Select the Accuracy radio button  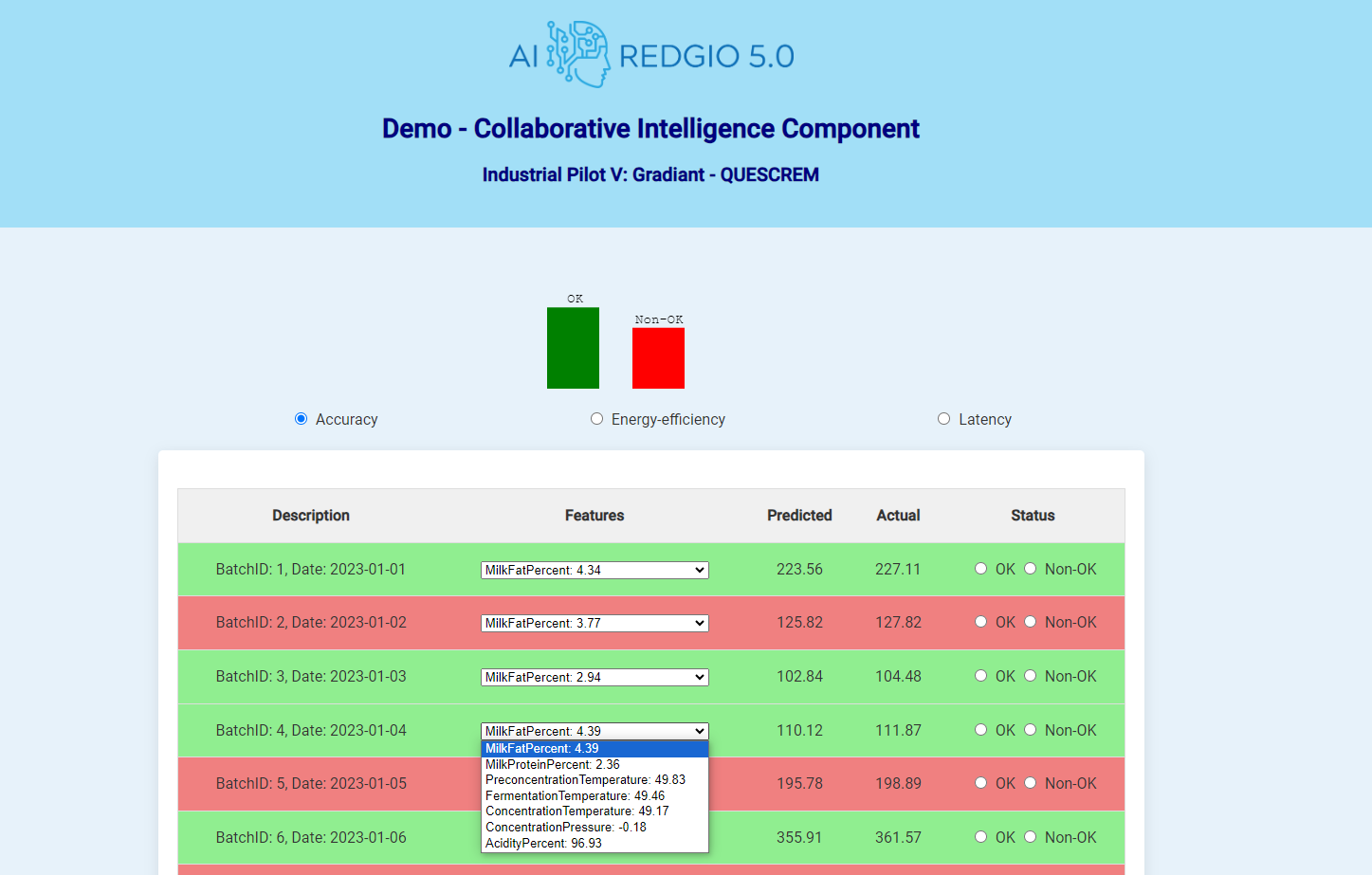click(x=302, y=419)
